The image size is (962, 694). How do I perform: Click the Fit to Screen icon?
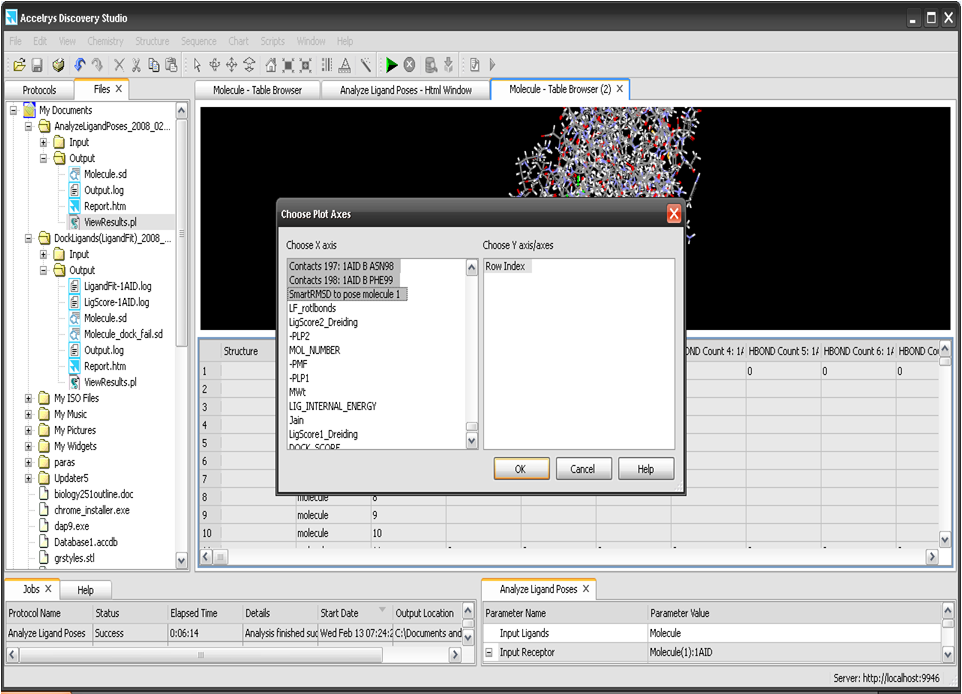coord(289,64)
